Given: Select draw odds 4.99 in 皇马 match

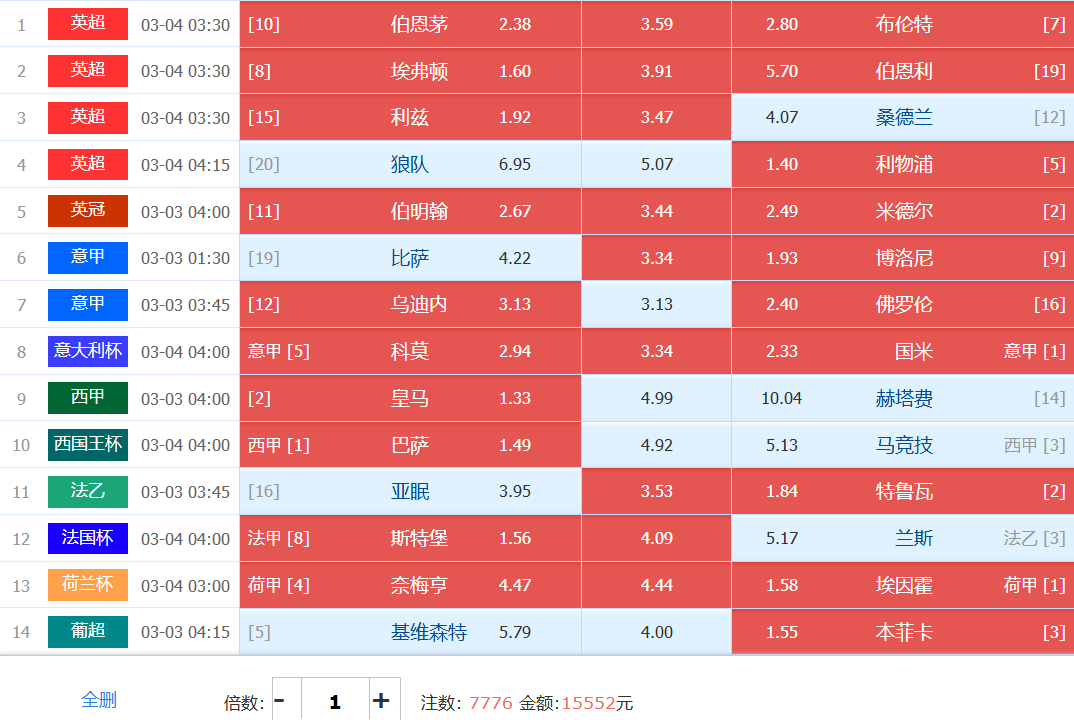Looking at the screenshot, I should (656, 398).
